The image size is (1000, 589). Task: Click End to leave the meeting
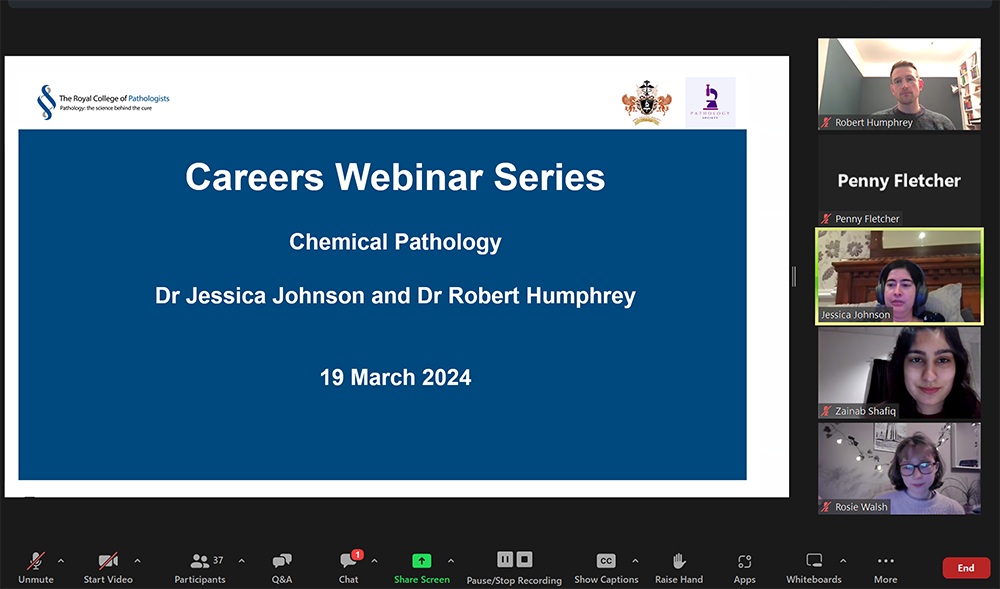[965, 567]
